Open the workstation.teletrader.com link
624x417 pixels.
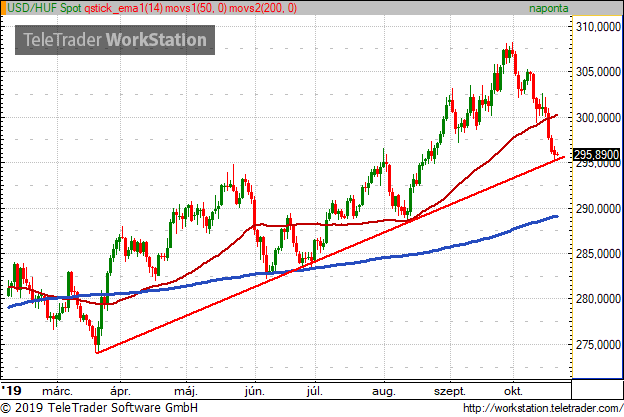543,408
